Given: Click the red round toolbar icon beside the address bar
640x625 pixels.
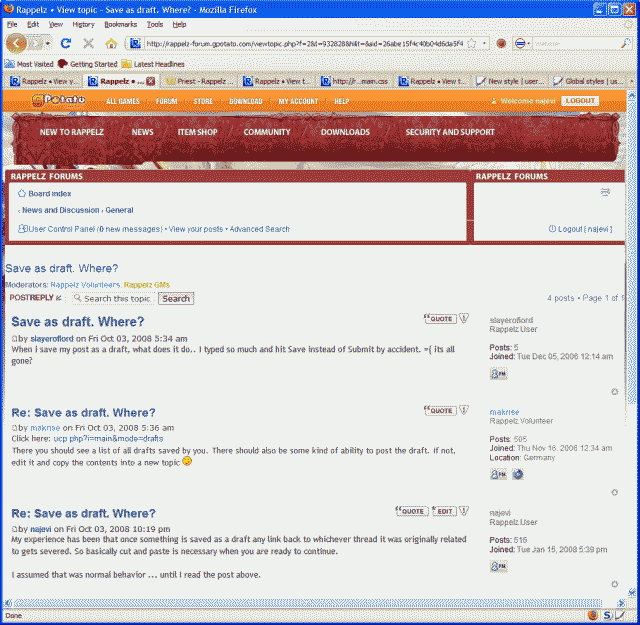Looking at the screenshot, I should coord(501,43).
